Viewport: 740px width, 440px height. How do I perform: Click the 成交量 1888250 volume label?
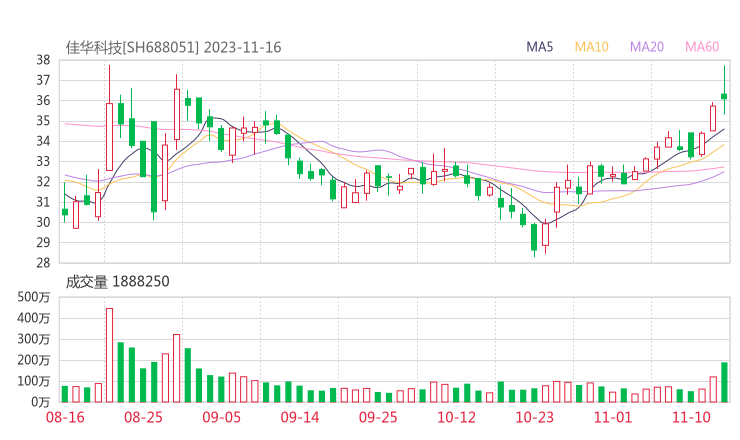click(118, 282)
